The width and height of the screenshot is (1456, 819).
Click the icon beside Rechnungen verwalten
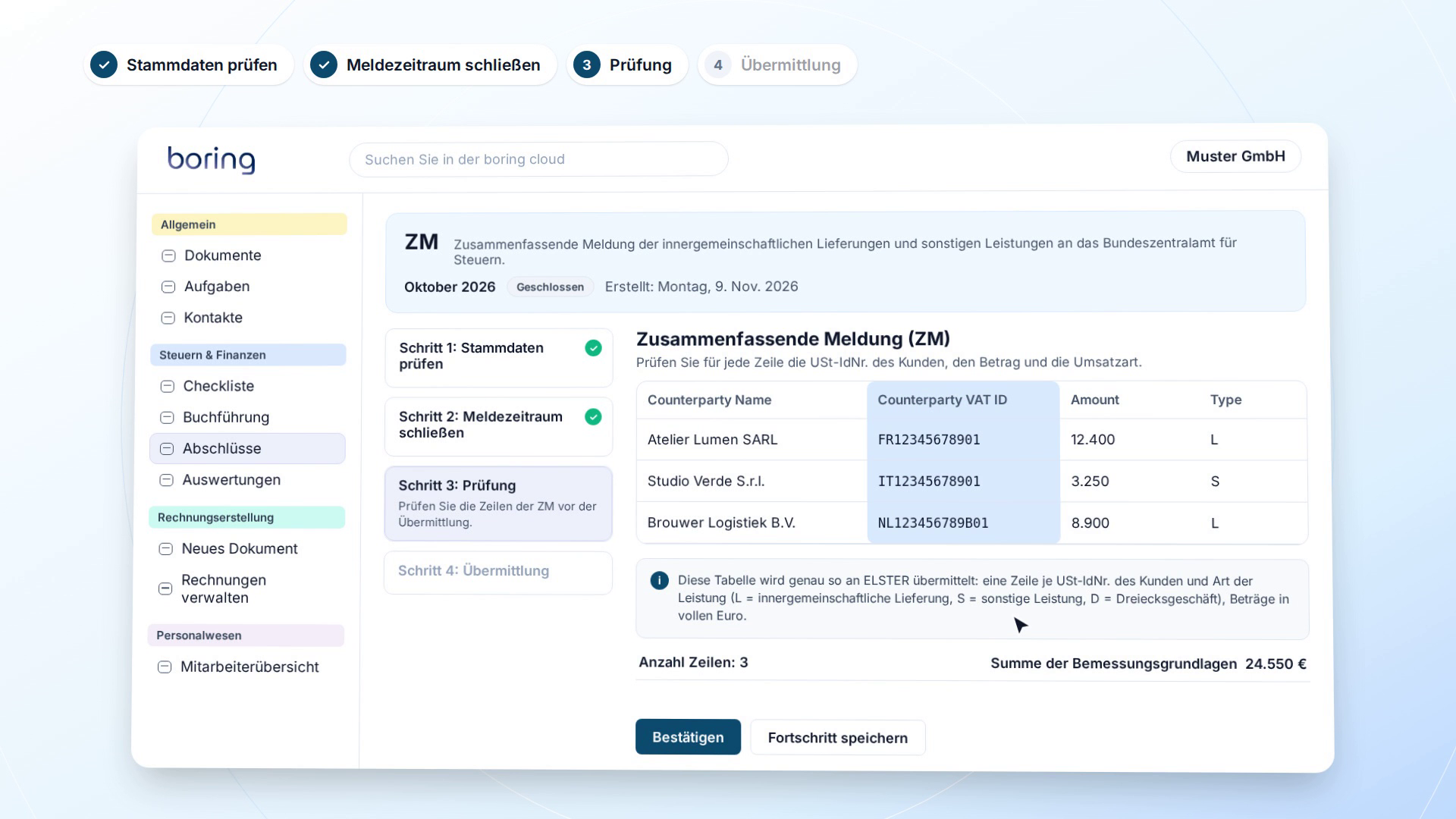[165, 588]
